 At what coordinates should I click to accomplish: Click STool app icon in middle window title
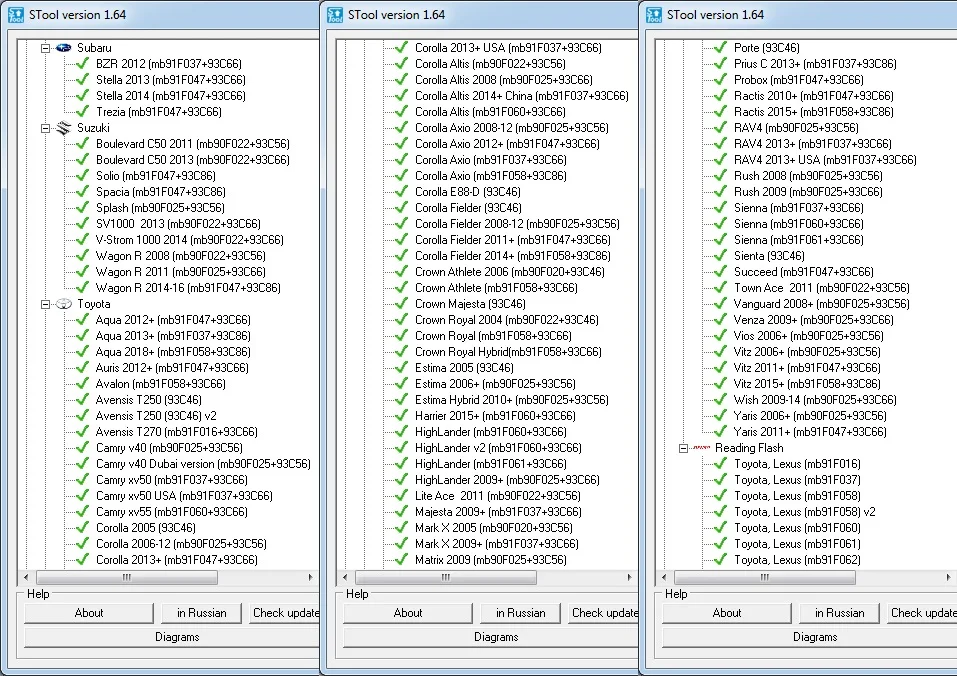pyautogui.click(x=335, y=15)
